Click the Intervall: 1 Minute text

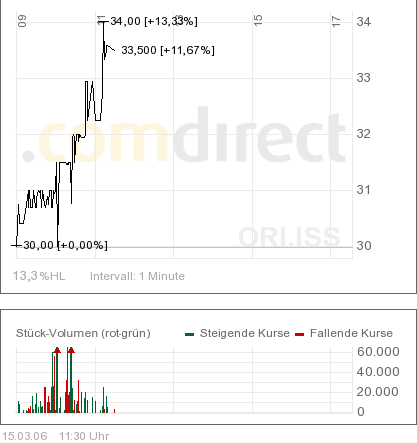pyautogui.click(x=137, y=276)
